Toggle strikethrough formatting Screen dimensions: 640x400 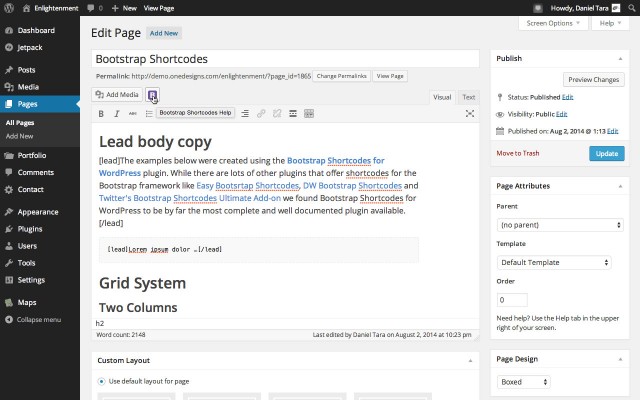133,114
